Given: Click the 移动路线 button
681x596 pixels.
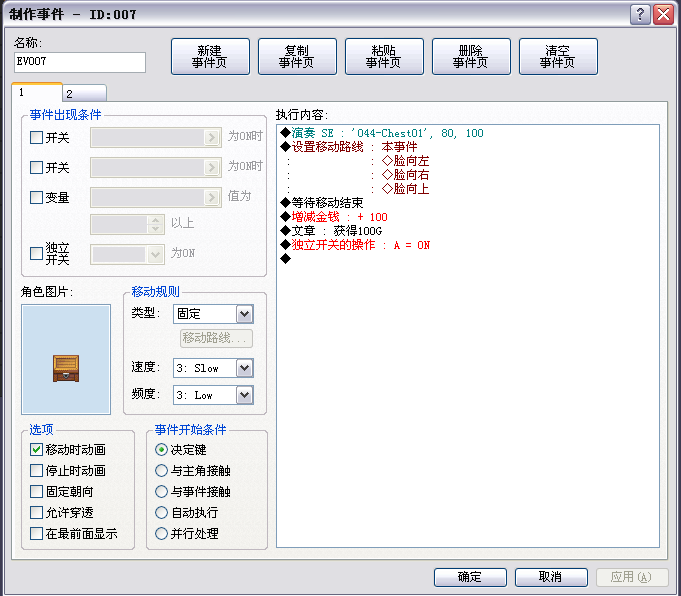Looking at the screenshot, I should click(x=216, y=338).
